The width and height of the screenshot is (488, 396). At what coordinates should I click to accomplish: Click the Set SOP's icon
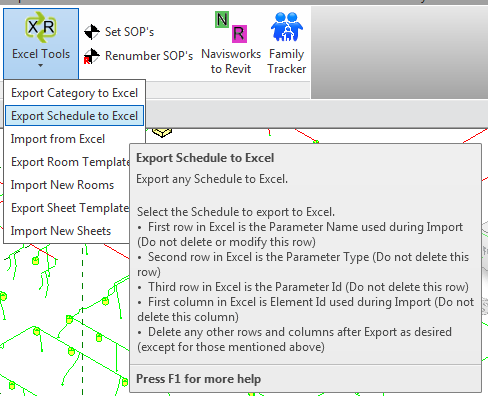pyautogui.click(x=92, y=32)
